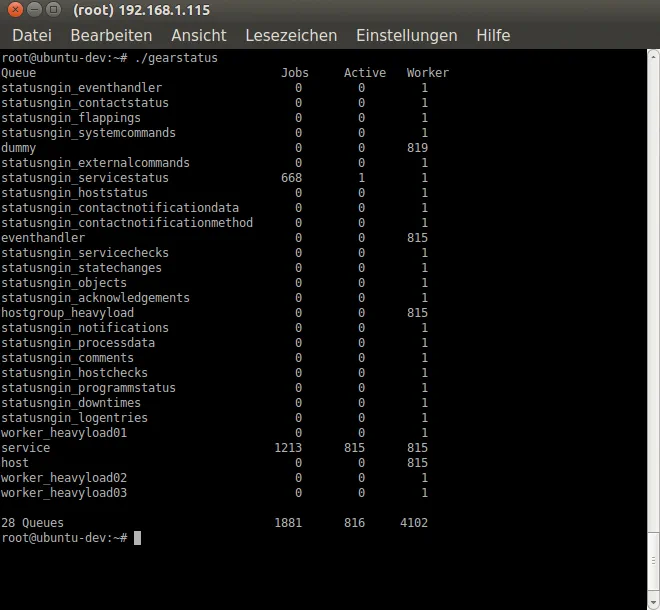Click the eventhandler queue name

[x=43, y=238]
